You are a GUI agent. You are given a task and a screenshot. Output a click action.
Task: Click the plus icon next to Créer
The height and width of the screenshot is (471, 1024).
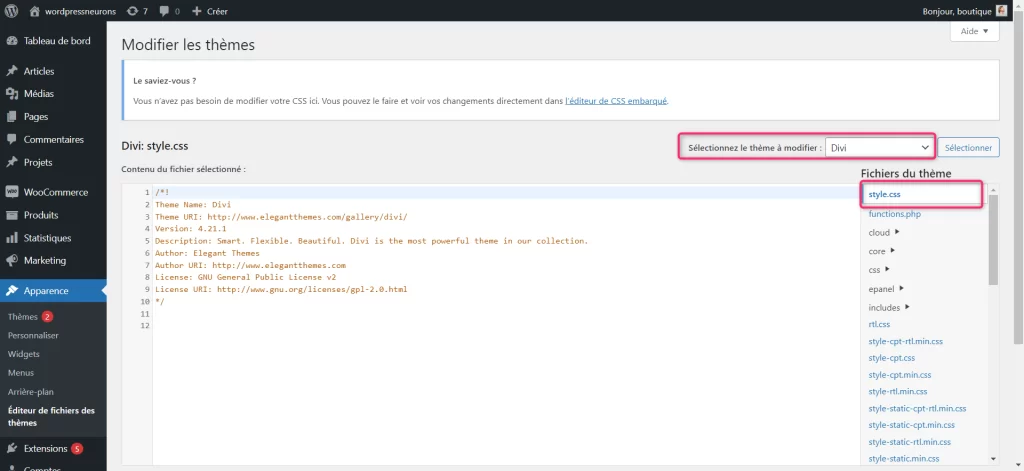(197, 11)
